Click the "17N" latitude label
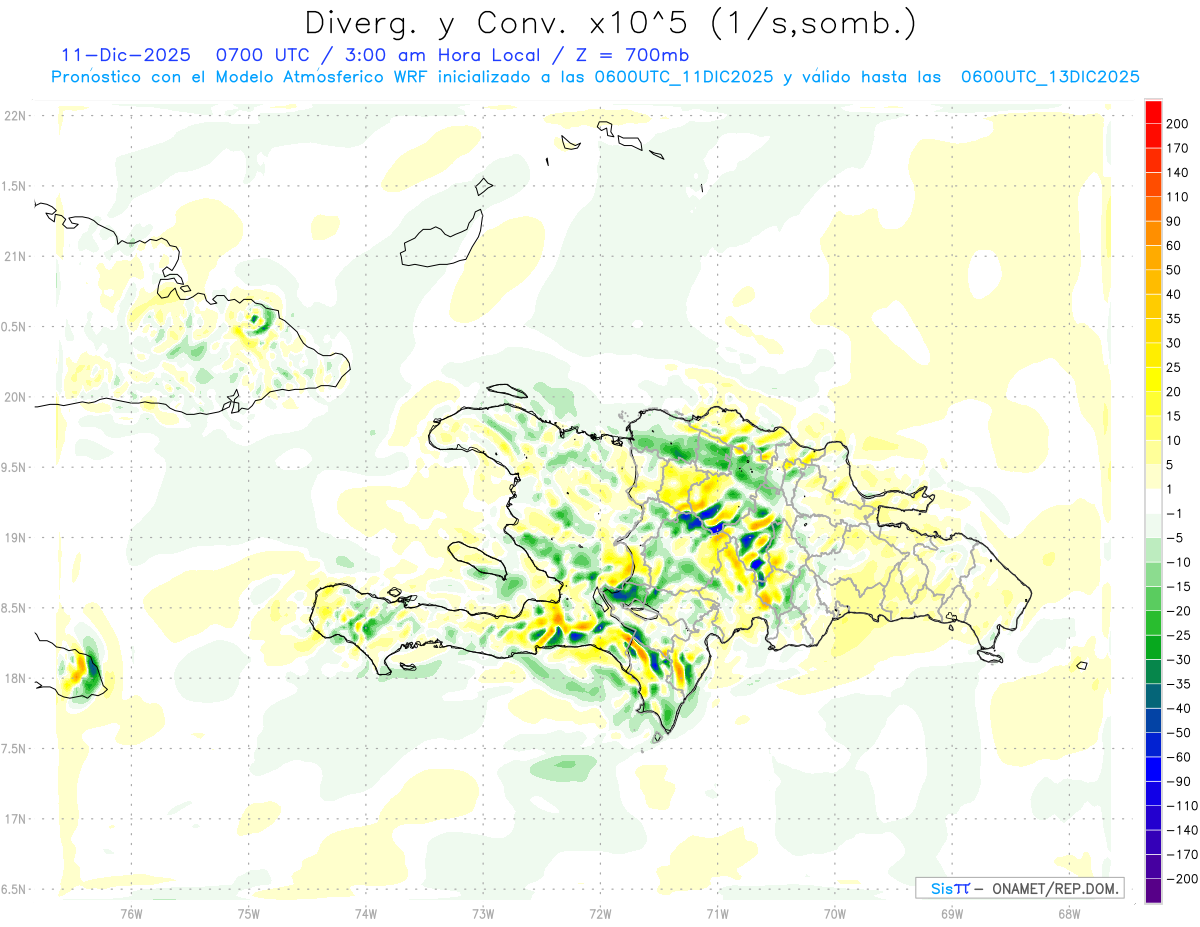 coord(13,819)
